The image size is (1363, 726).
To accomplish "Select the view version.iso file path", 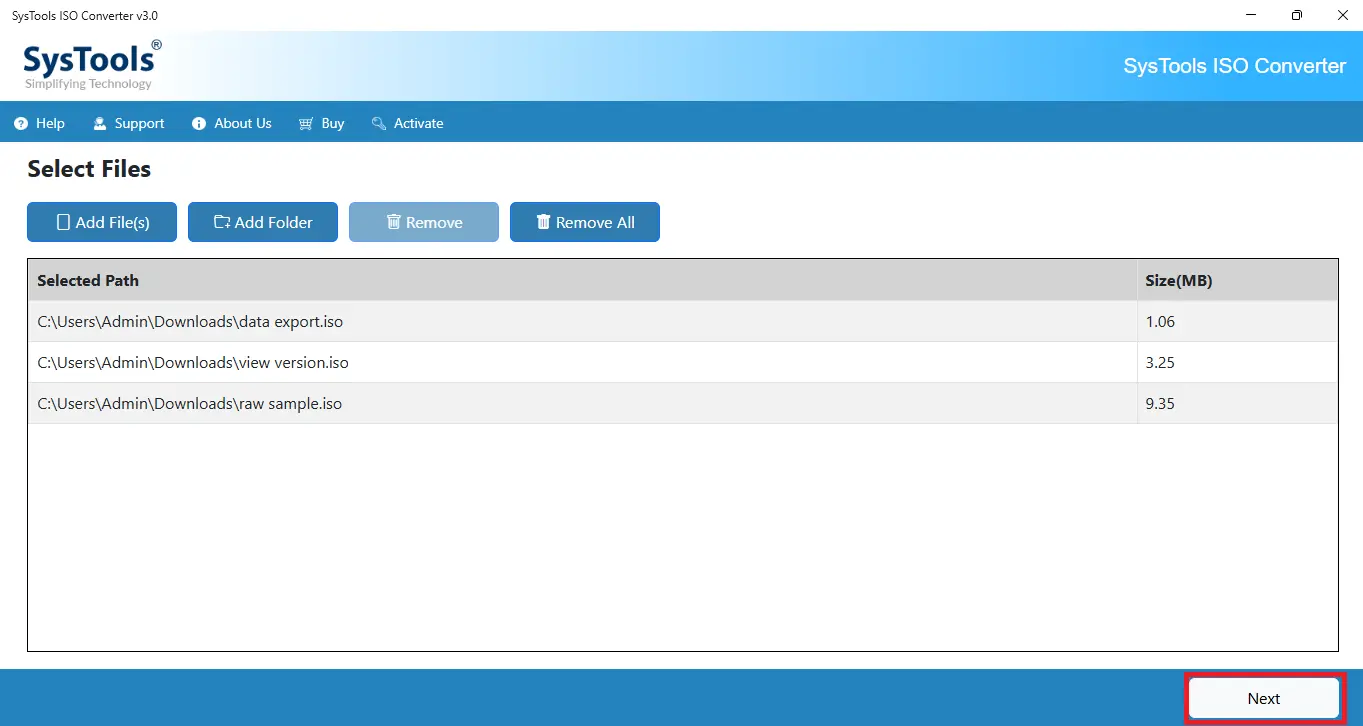I will (193, 363).
